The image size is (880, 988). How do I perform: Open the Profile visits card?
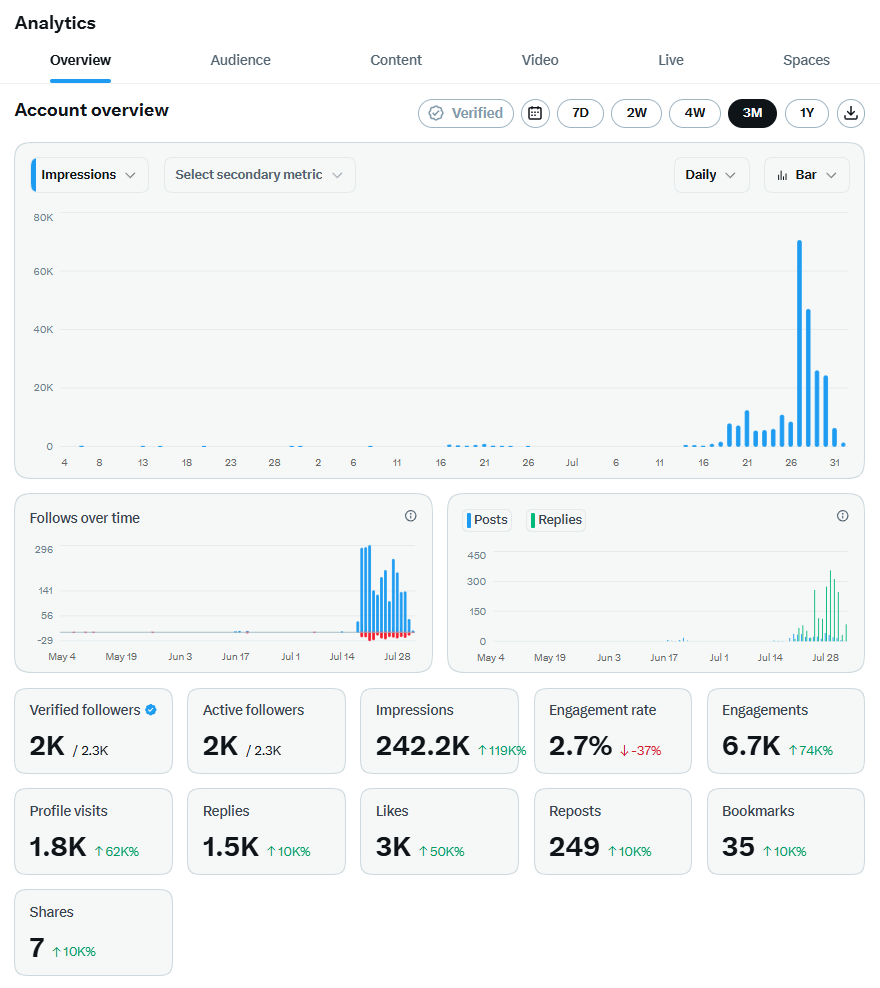[93, 832]
